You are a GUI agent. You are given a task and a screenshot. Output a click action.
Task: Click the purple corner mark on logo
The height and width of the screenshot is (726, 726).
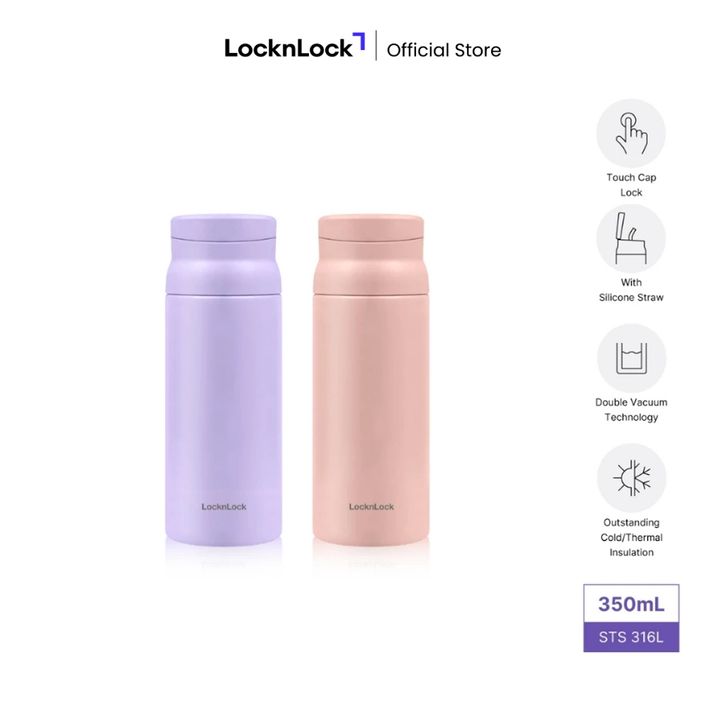[x=359, y=40]
